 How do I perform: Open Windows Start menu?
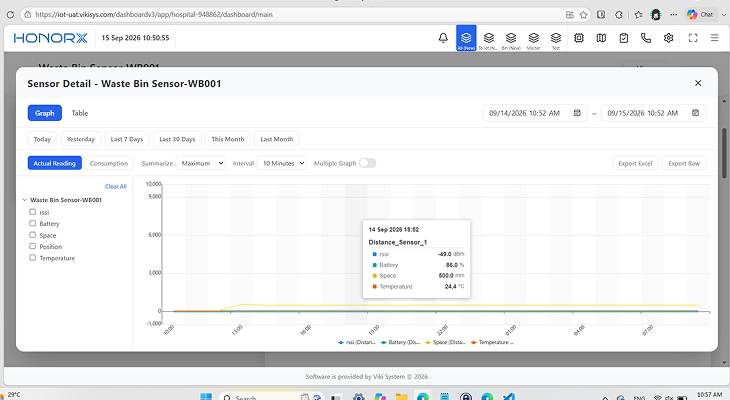pos(206,396)
